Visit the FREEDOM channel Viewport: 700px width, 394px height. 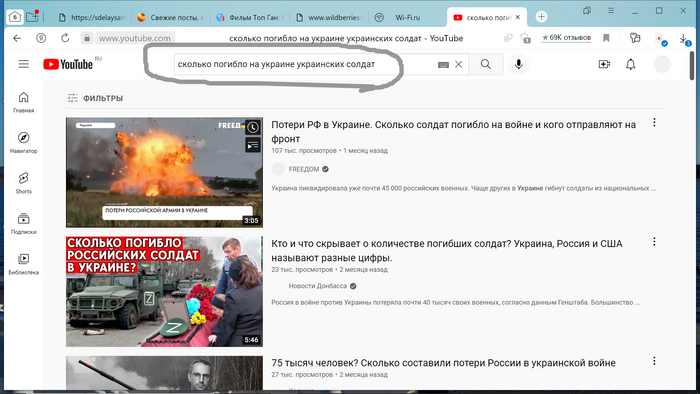tap(304, 169)
